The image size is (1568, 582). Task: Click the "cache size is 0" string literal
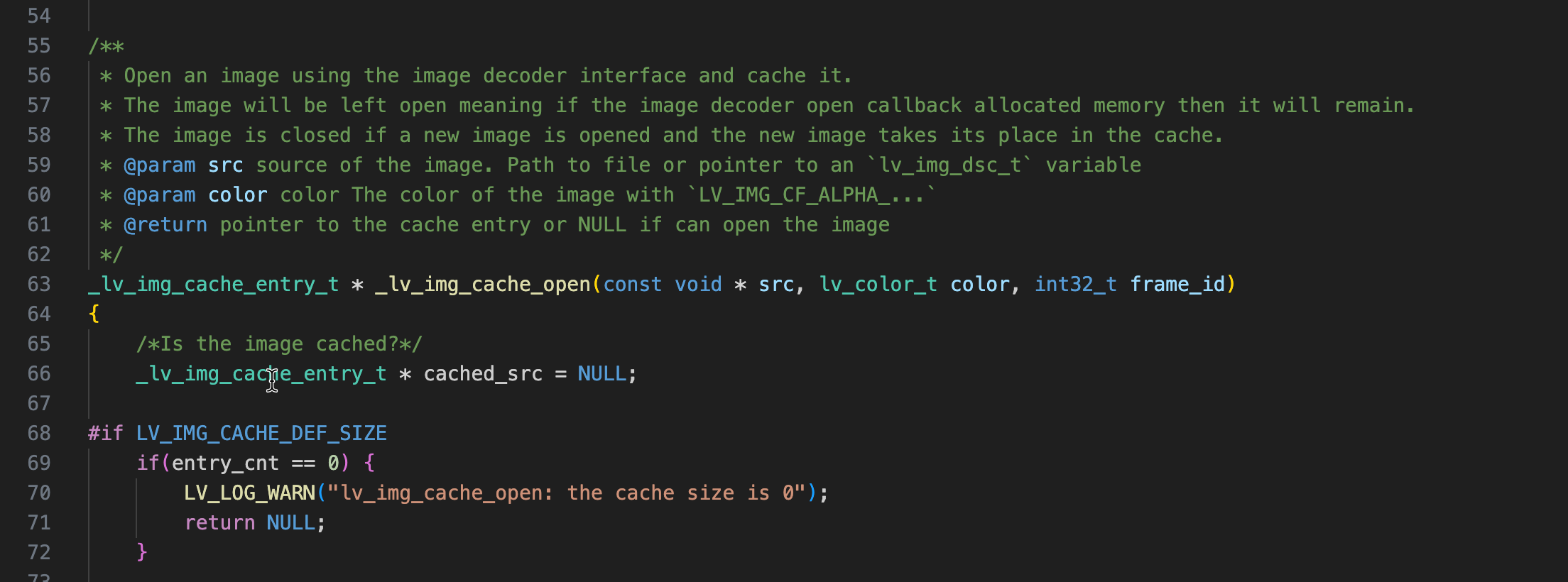coord(565,493)
